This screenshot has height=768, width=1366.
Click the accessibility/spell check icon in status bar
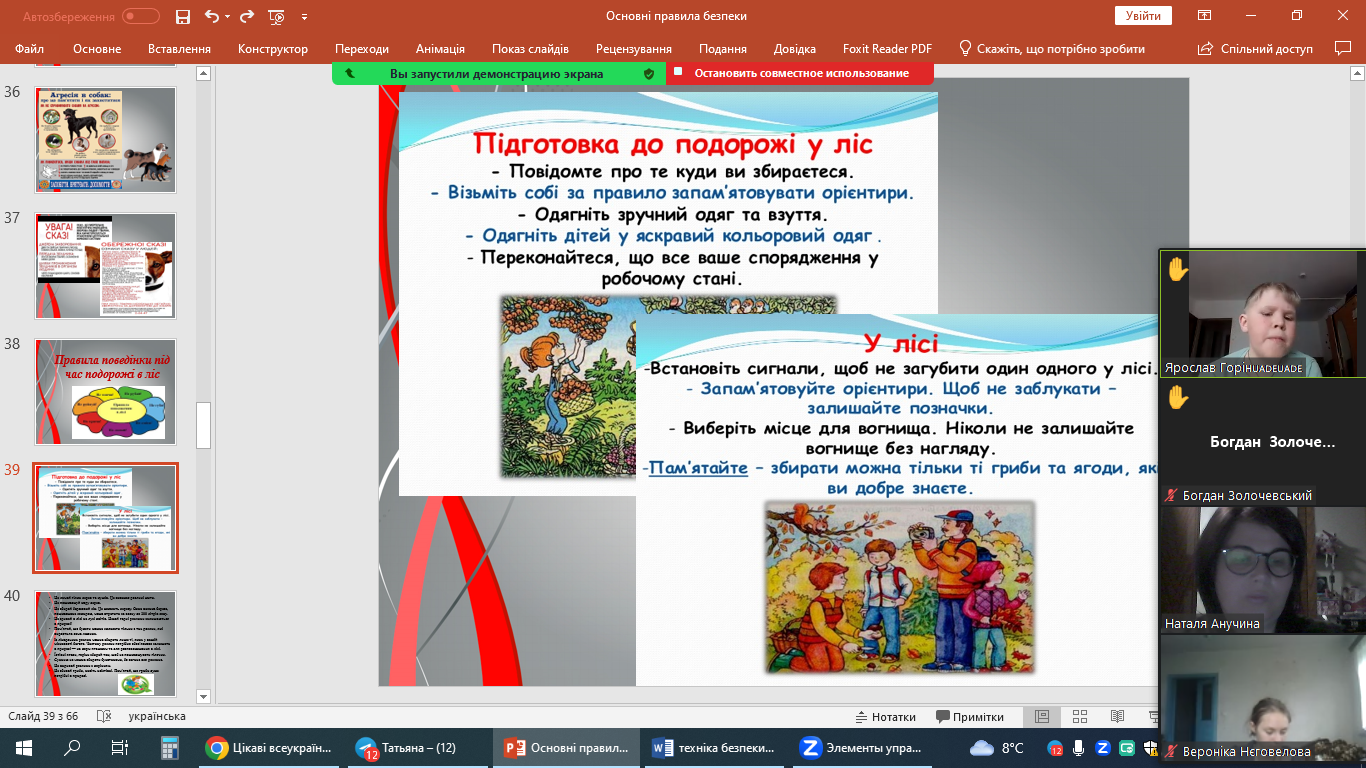(103, 717)
